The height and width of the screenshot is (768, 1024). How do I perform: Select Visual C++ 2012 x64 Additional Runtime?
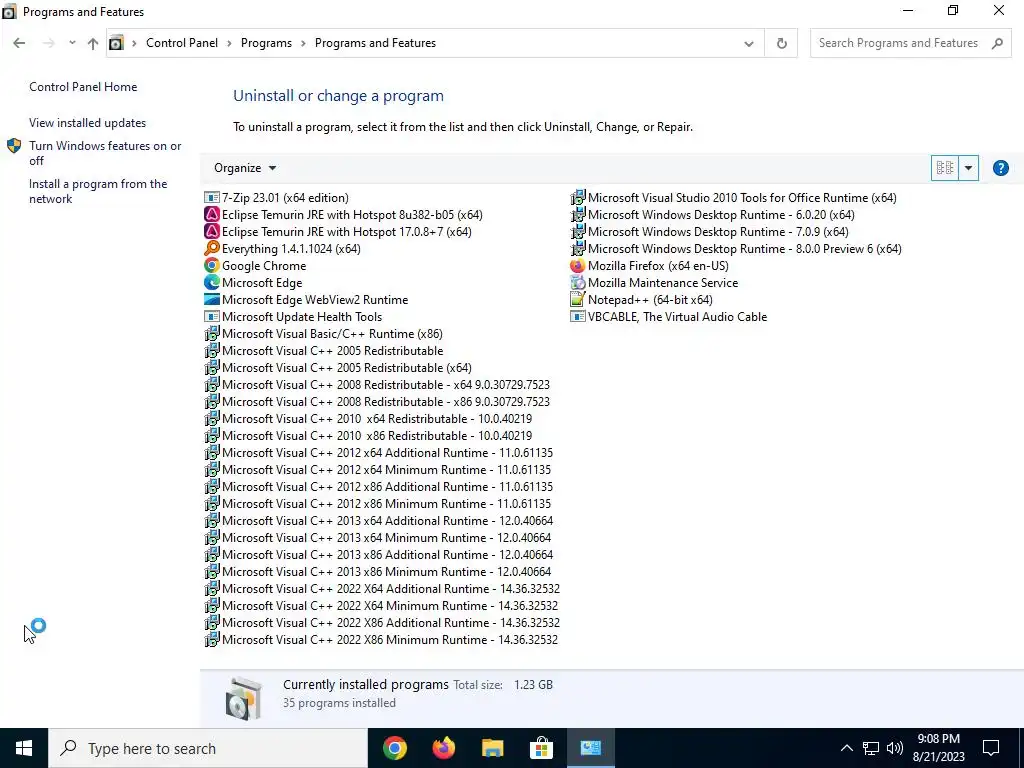379,453
